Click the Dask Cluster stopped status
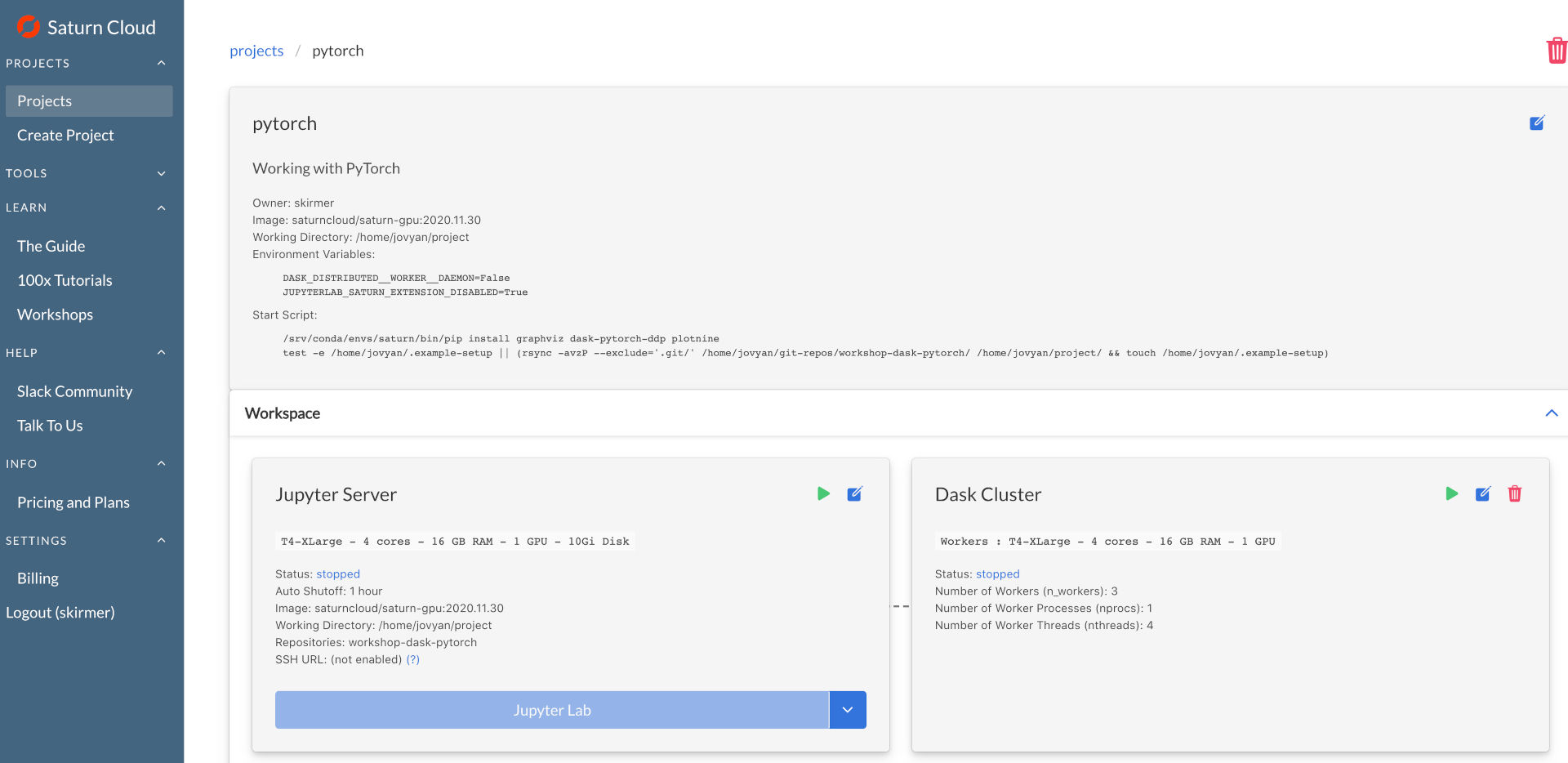 [998, 574]
